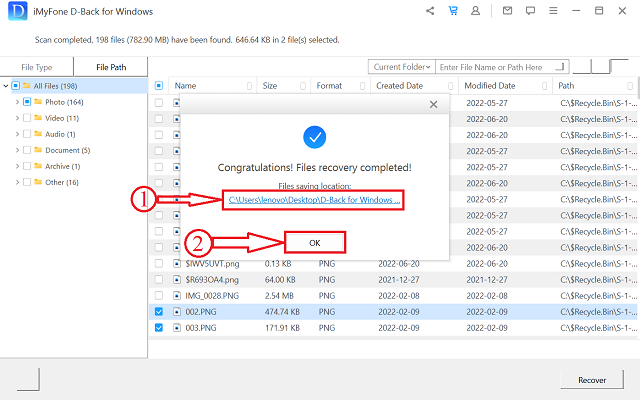Check the Video (11) checkbox
640x400 pixels.
tap(27, 118)
